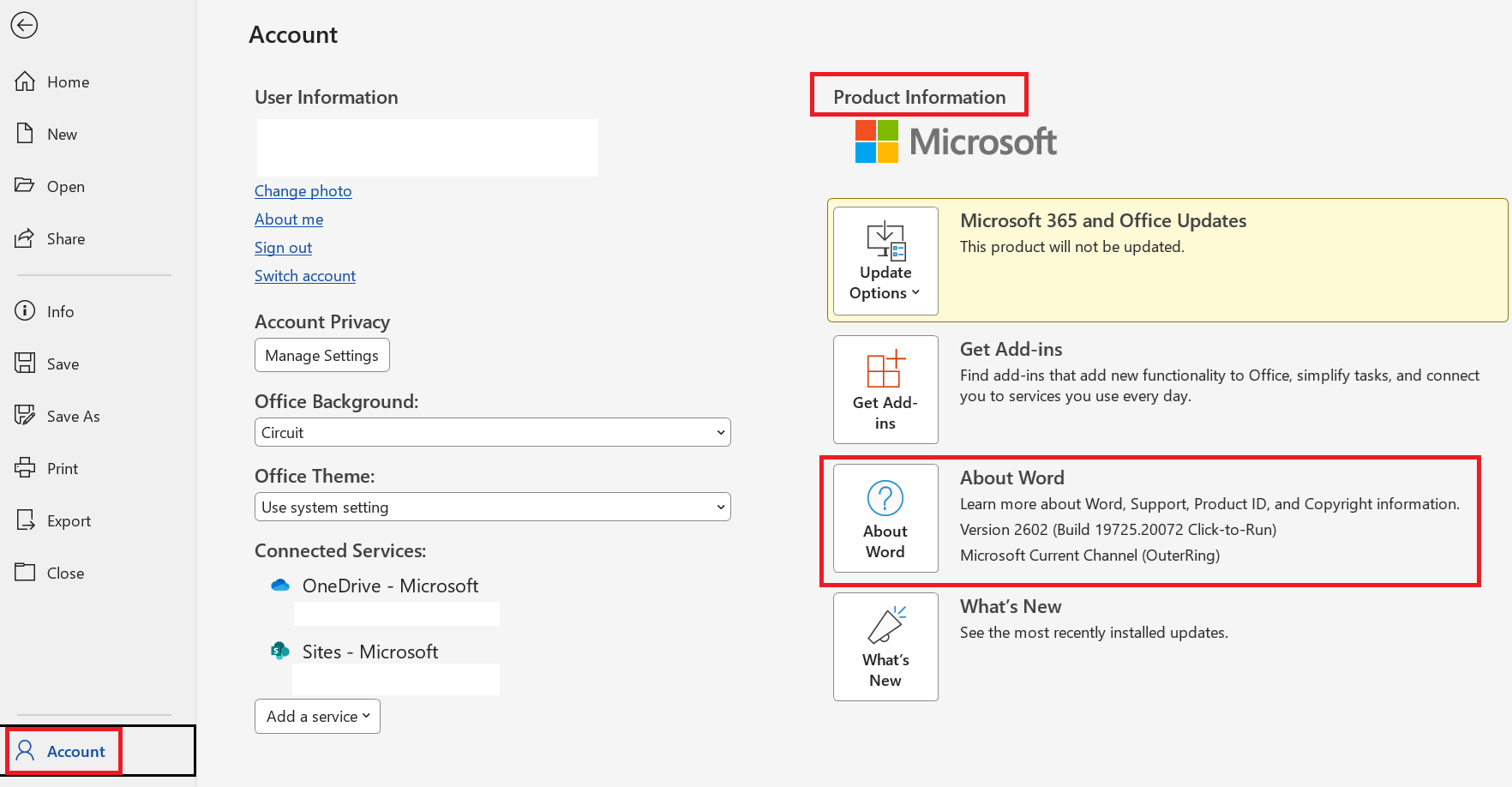1512x787 pixels.
Task: Click the Open folder icon
Action: click(25, 185)
